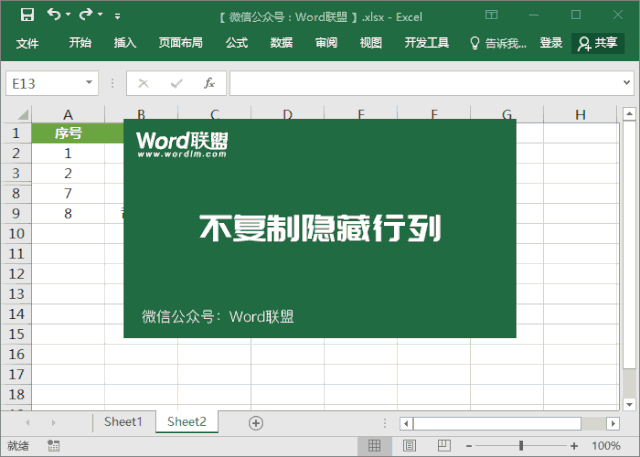The height and width of the screenshot is (457, 640).
Task: Click the zoom in plus button
Action: [x=574, y=446]
